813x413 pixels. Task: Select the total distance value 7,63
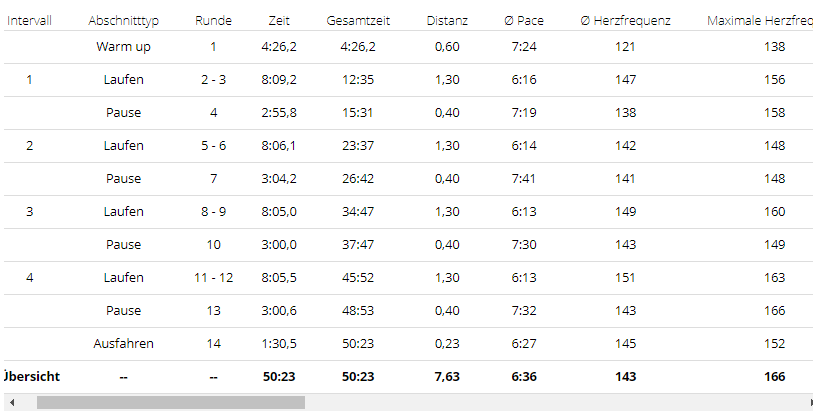447,377
